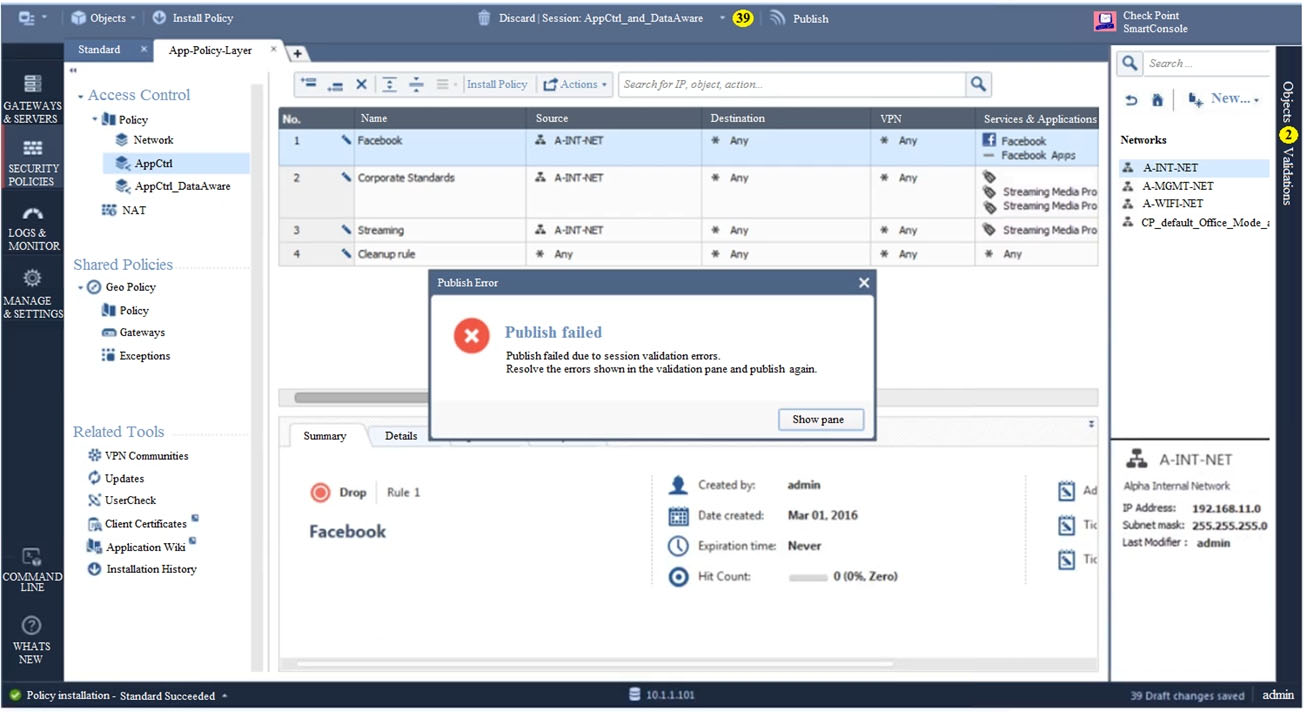Click the home icon in Objects pane

[x=1157, y=99]
